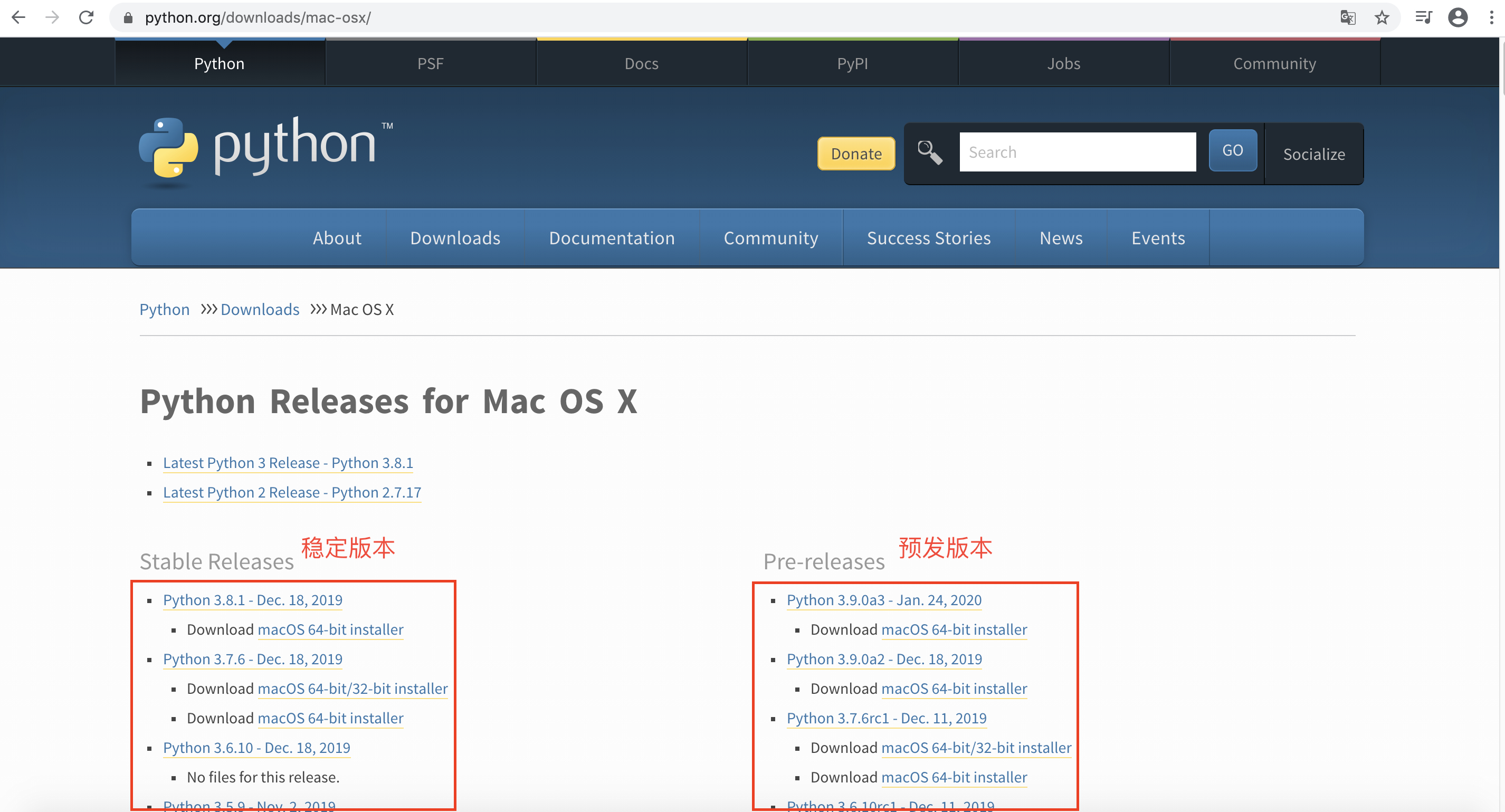Bookmark this page with the star icon
The image size is (1505, 812).
[x=1382, y=17]
